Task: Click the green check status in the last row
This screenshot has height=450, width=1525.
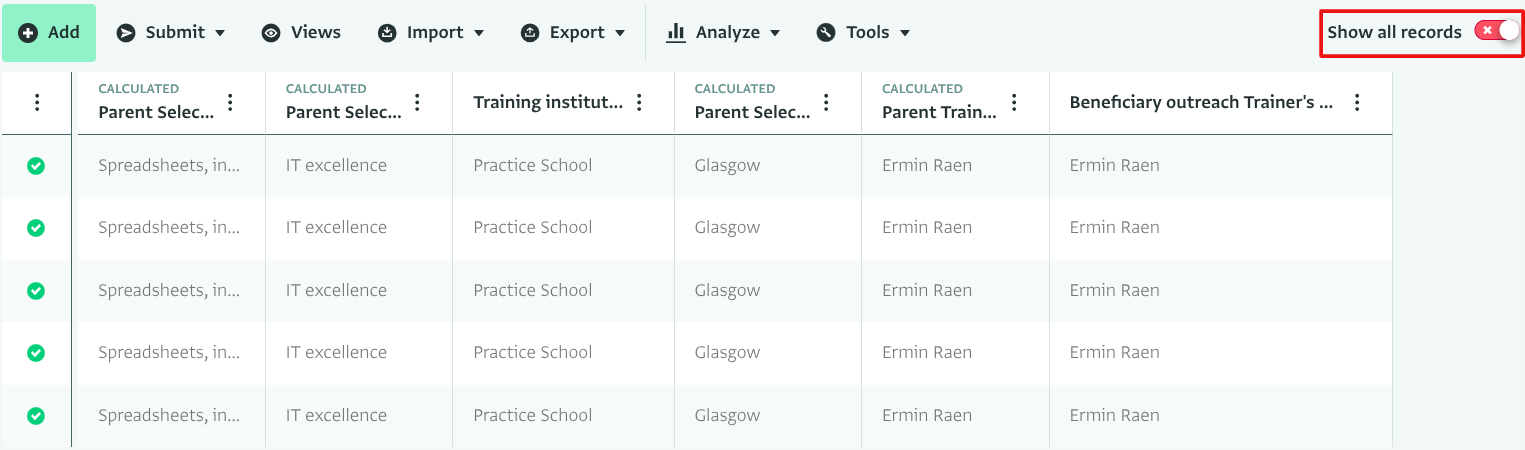Action: coord(36,416)
